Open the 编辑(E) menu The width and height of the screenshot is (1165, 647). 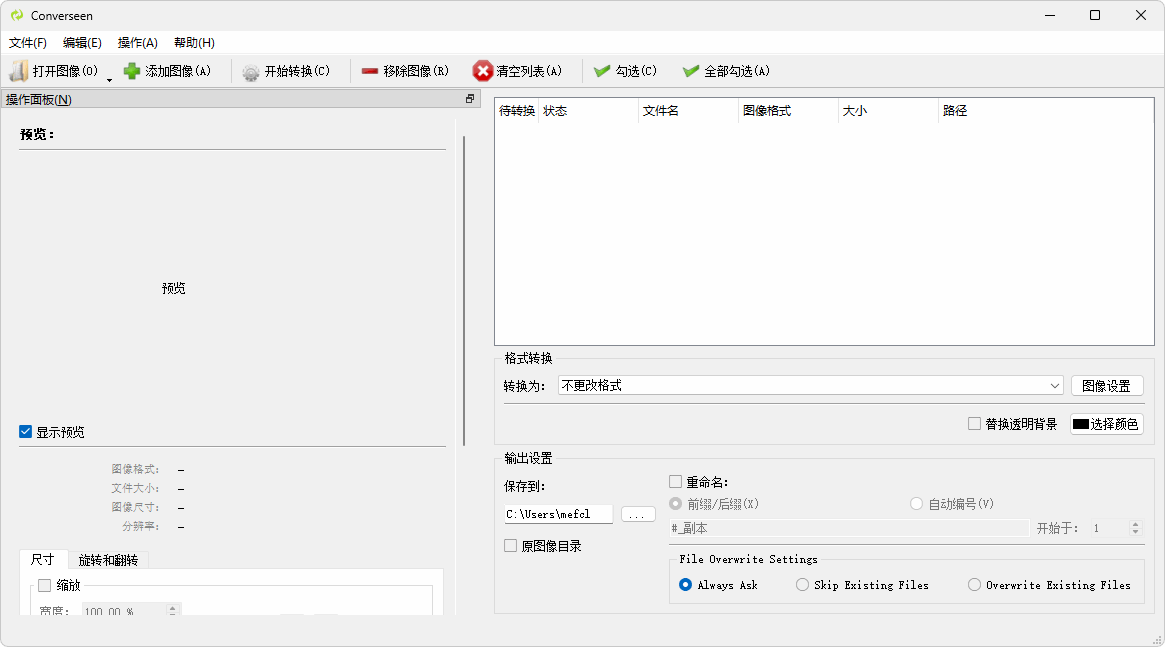pyautogui.click(x=82, y=43)
